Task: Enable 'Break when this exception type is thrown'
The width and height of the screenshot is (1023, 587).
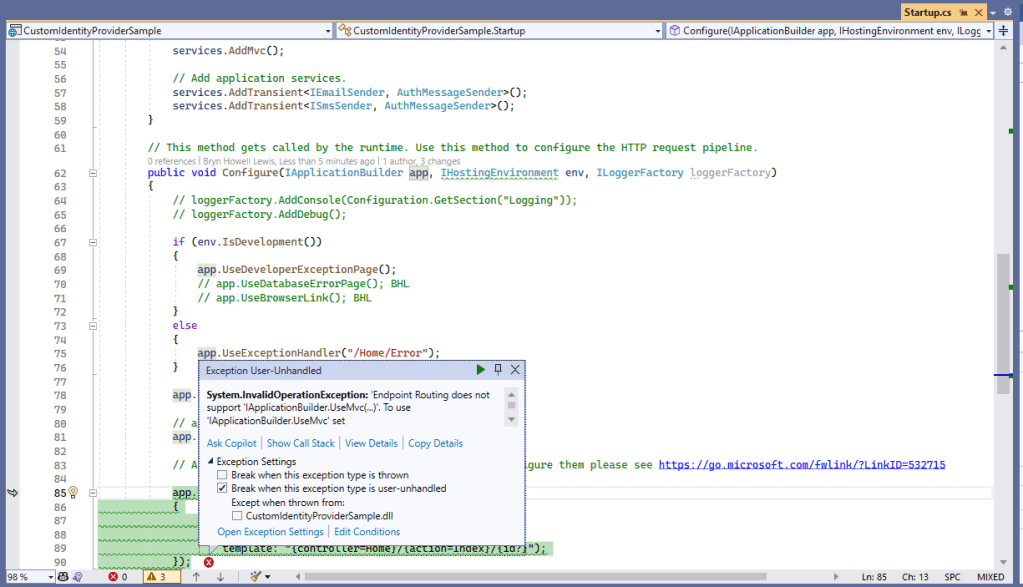Action: click(223, 475)
